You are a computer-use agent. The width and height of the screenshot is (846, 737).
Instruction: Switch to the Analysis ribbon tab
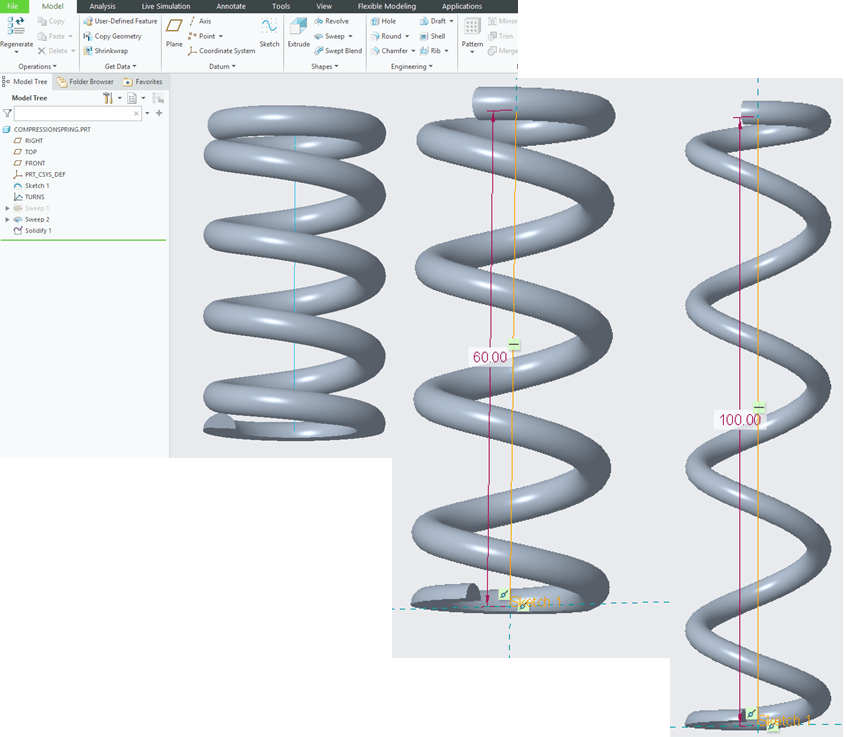tap(103, 6)
